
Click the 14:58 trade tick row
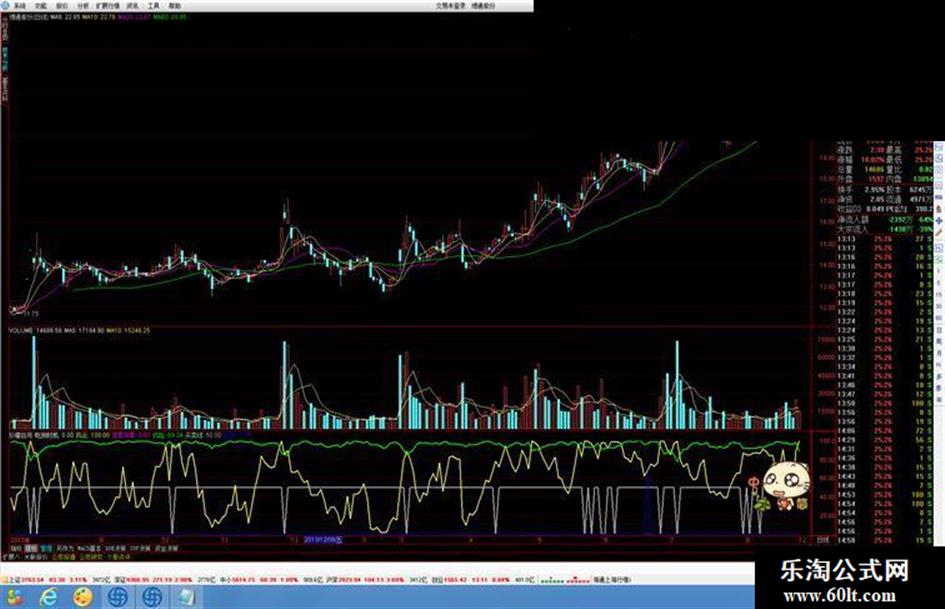click(x=884, y=540)
